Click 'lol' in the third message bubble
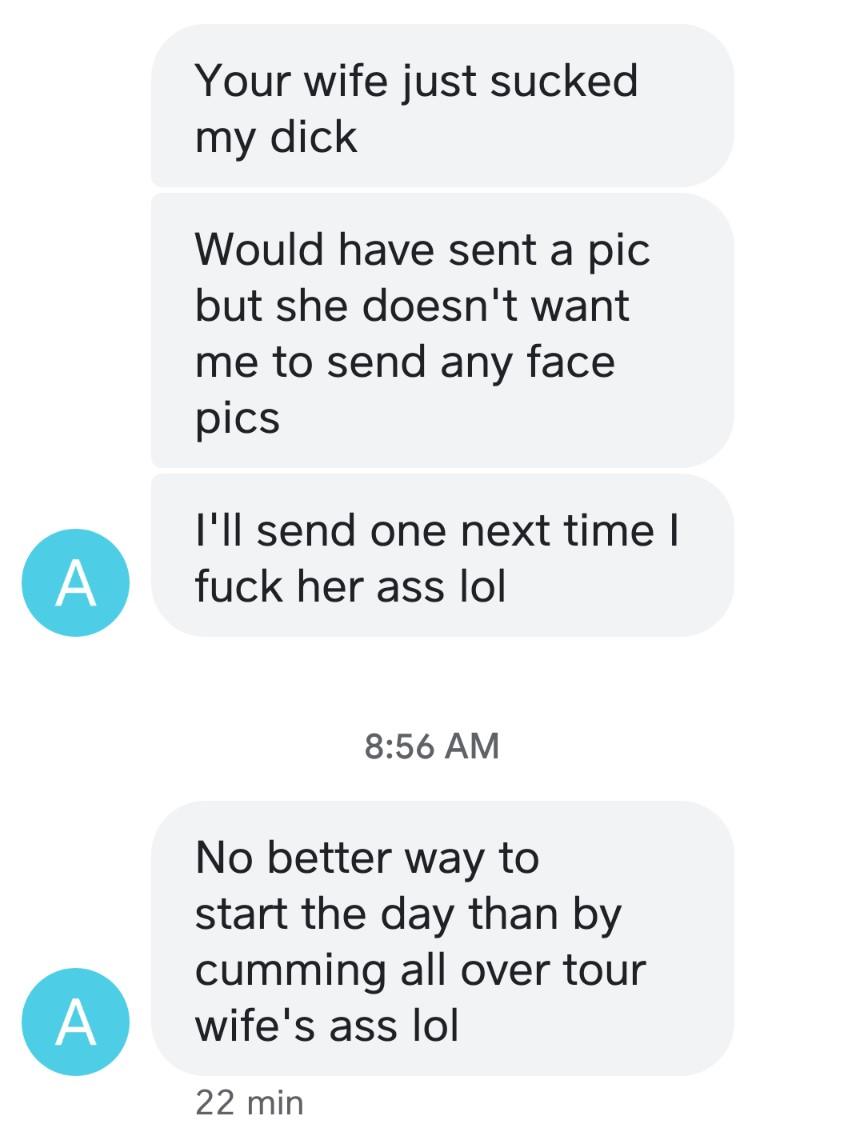 pos(482,587)
